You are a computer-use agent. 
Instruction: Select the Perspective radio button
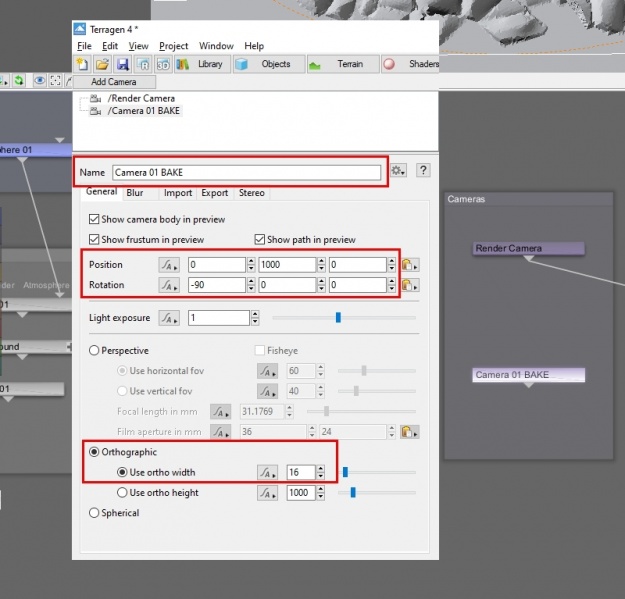[94, 351]
